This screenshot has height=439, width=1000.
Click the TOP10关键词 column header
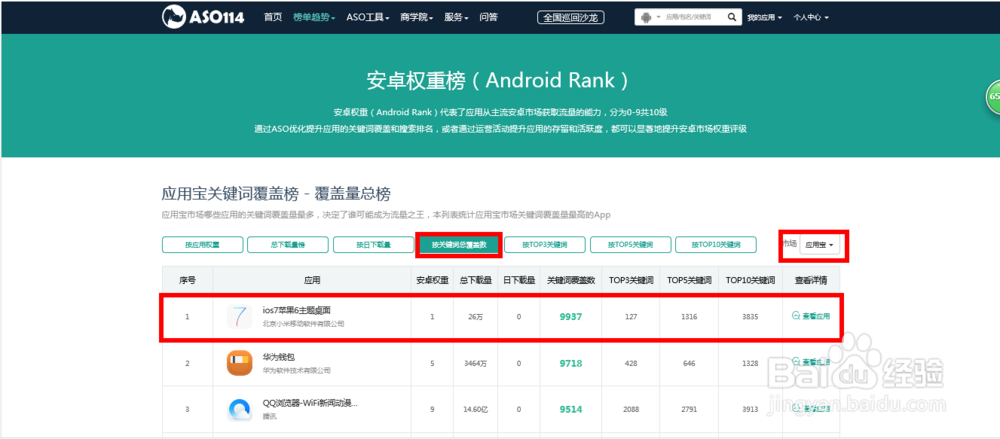click(750, 280)
